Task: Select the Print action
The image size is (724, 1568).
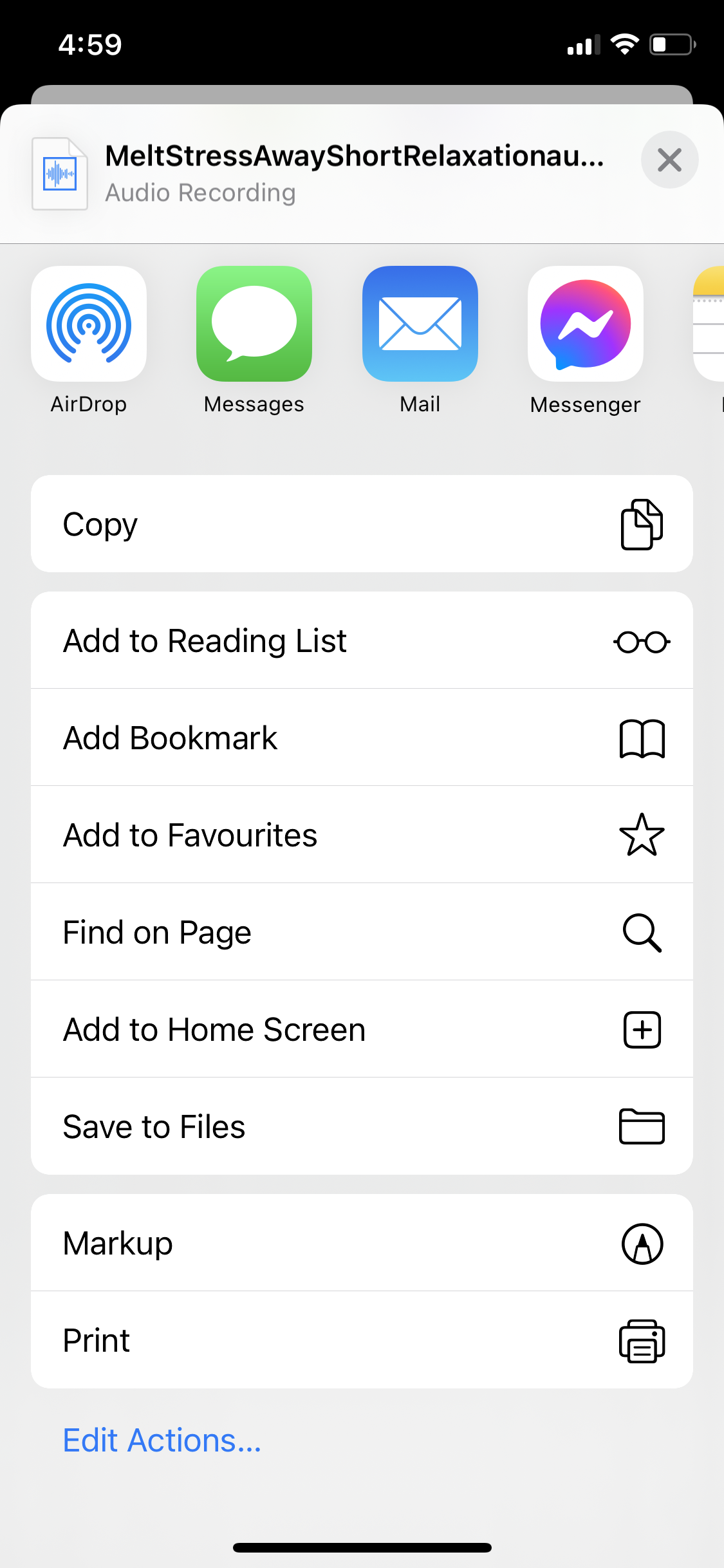Action: [97, 1340]
